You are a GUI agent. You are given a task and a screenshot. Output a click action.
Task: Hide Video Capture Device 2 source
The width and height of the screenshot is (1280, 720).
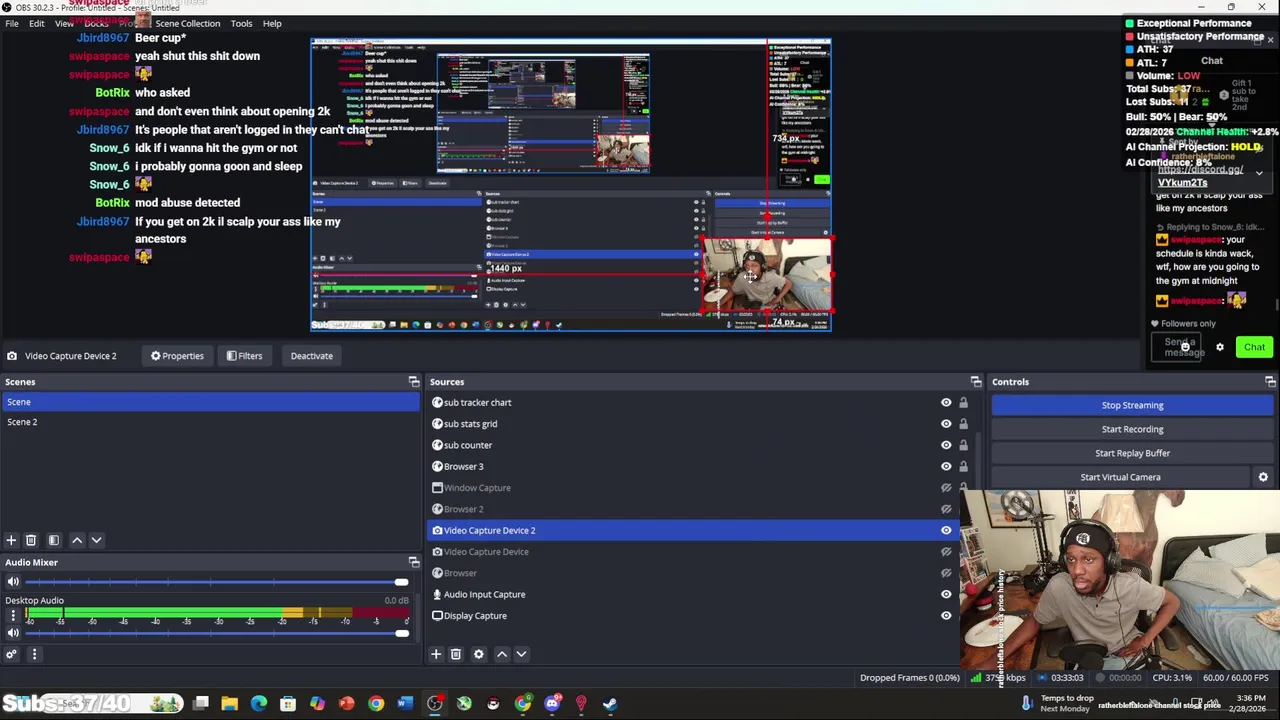[946, 531]
